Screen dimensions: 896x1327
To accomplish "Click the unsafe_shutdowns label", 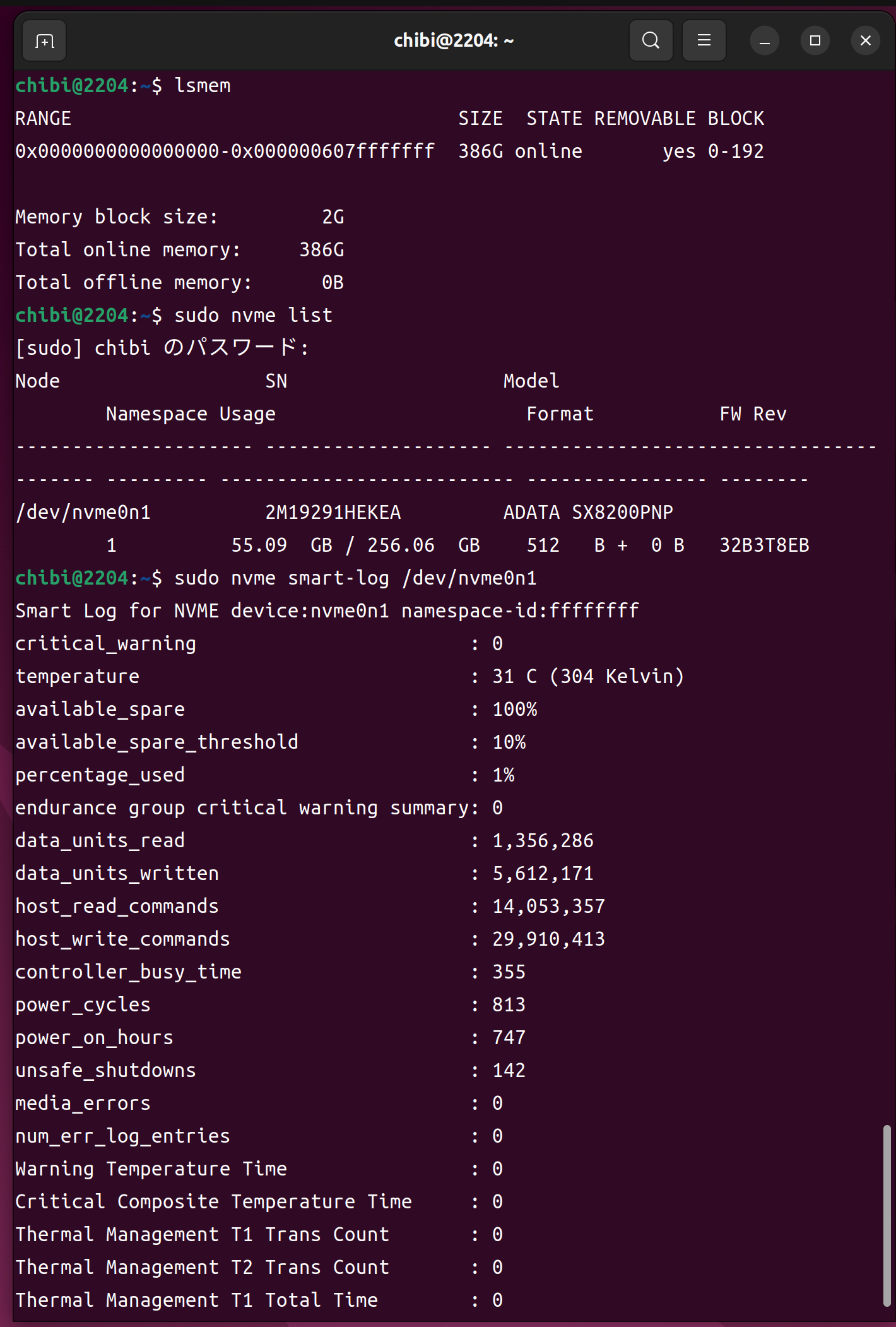I will (105, 1071).
